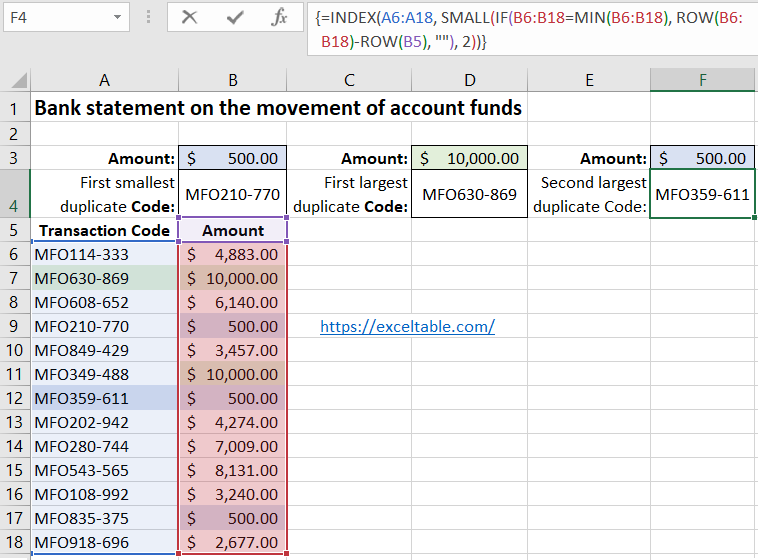Select column F header
This screenshot has height=560, width=758.
pyautogui.click(x=701, y=81)
